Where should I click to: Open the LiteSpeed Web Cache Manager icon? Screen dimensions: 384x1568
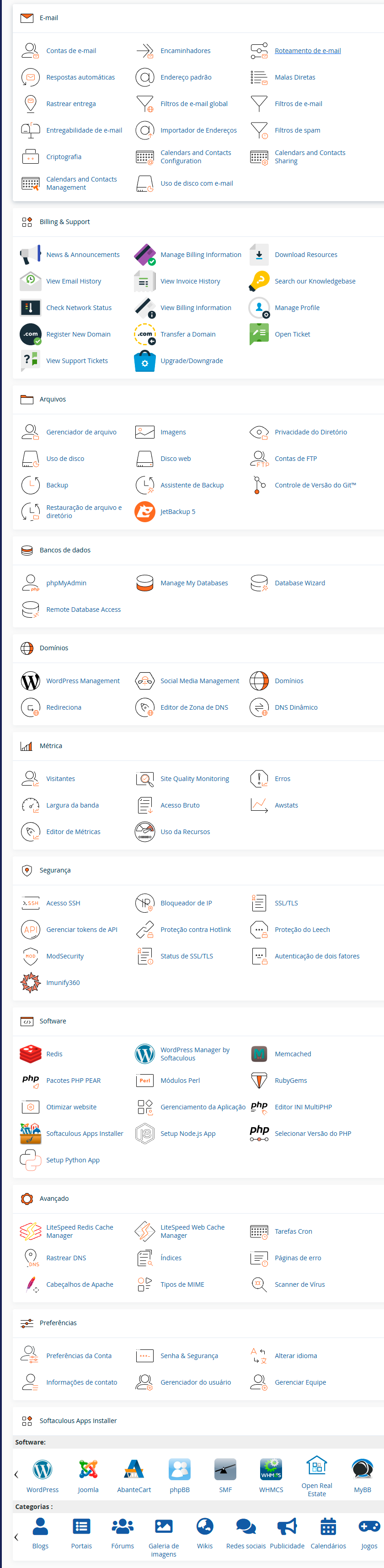click(144, 1231)
